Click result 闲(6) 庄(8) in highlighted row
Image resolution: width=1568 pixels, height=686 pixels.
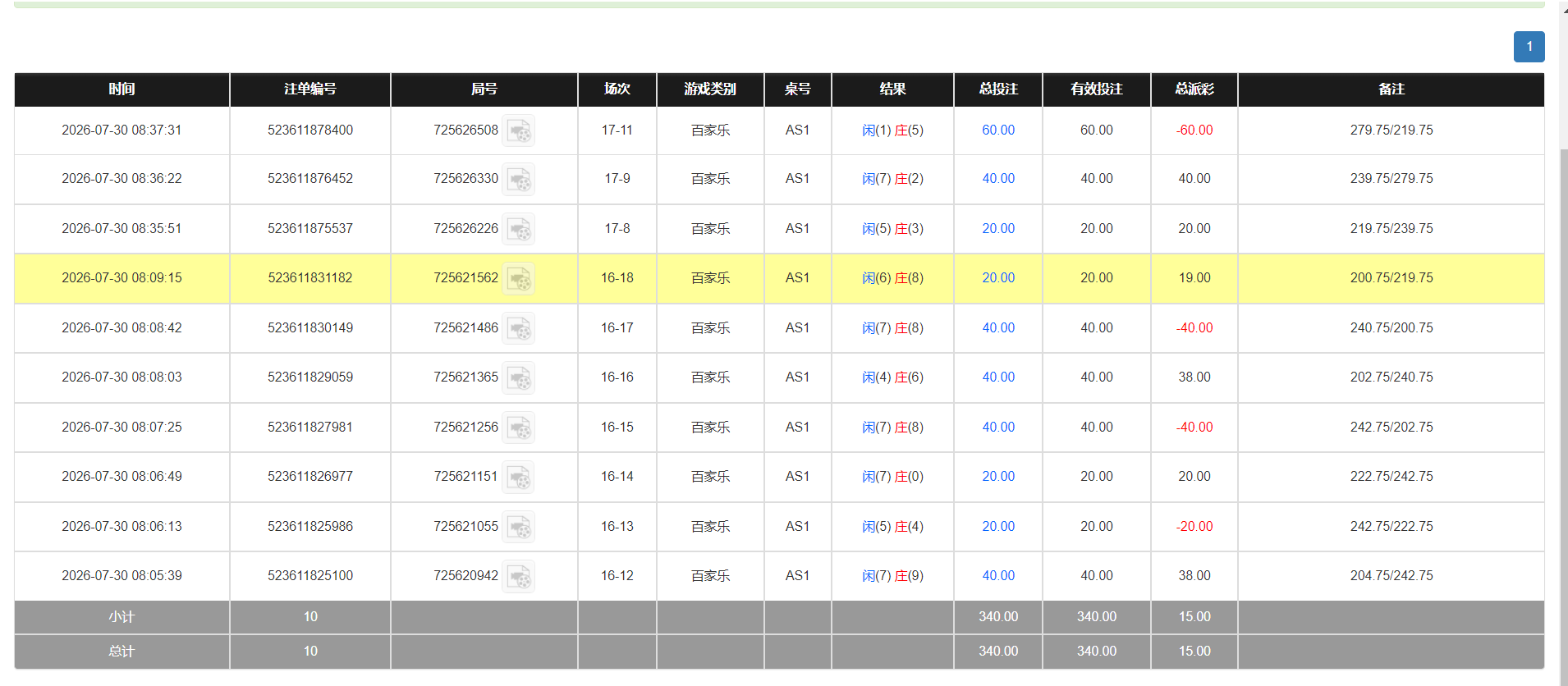click(x=892, y=278)
